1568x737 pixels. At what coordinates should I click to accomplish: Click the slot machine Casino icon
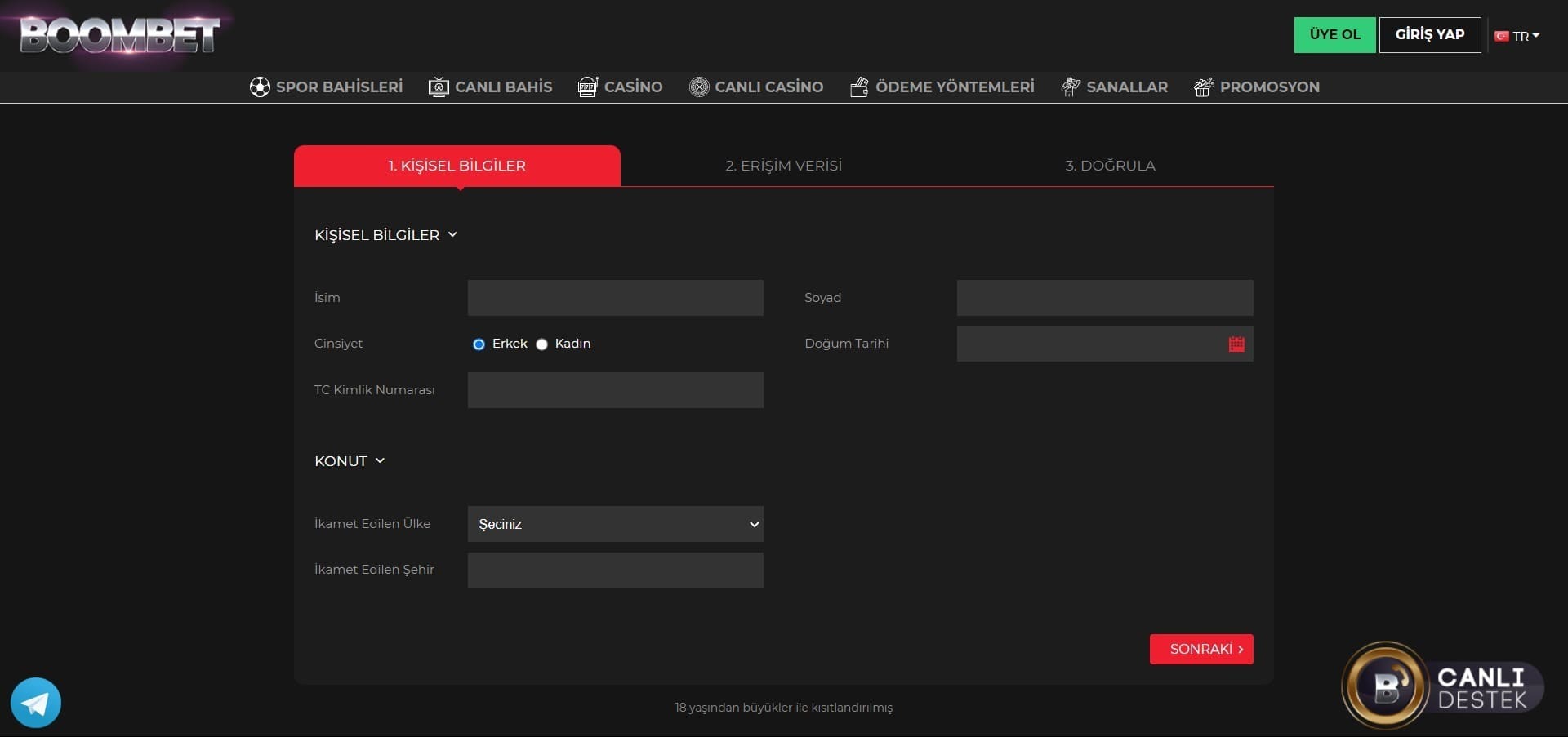point(587,87)
